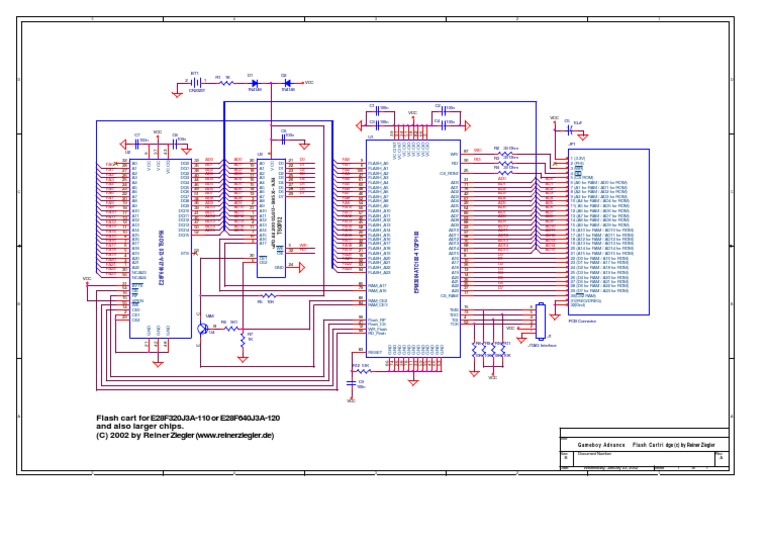Select the R1 1K resistor next to the battery

(x=226, y=83)
